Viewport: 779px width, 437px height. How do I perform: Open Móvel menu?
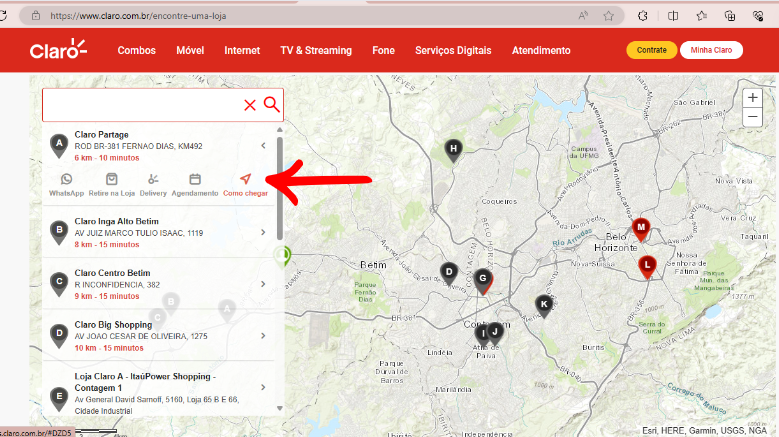(190, 50)
